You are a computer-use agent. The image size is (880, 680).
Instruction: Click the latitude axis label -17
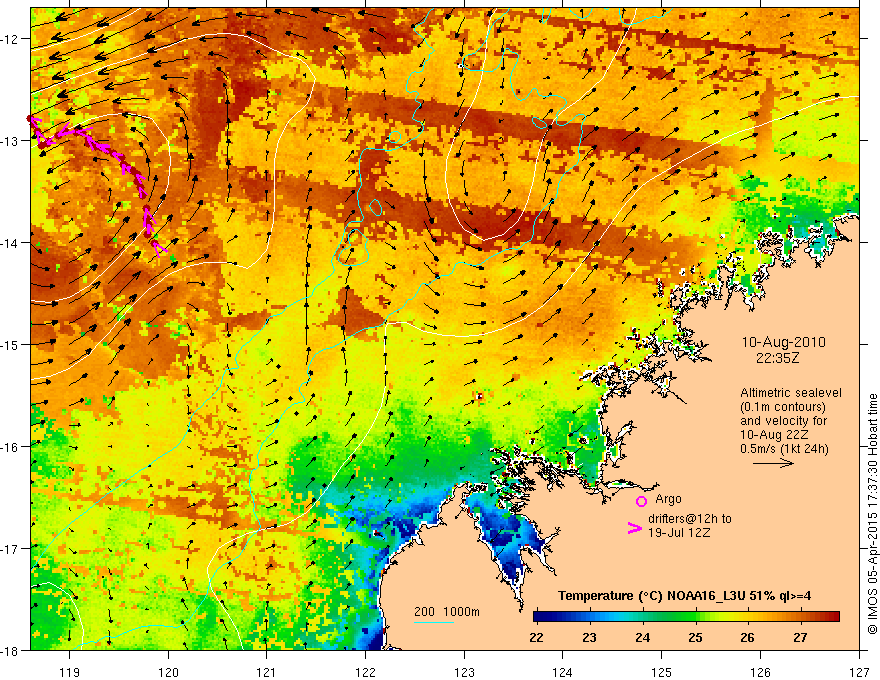(x=10, y=548)
